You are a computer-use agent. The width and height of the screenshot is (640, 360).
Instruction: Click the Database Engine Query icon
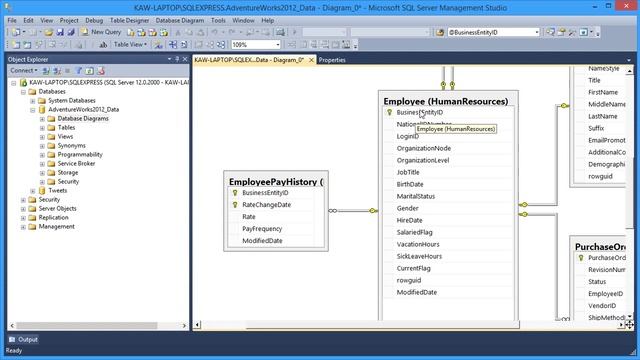[131, 32]
